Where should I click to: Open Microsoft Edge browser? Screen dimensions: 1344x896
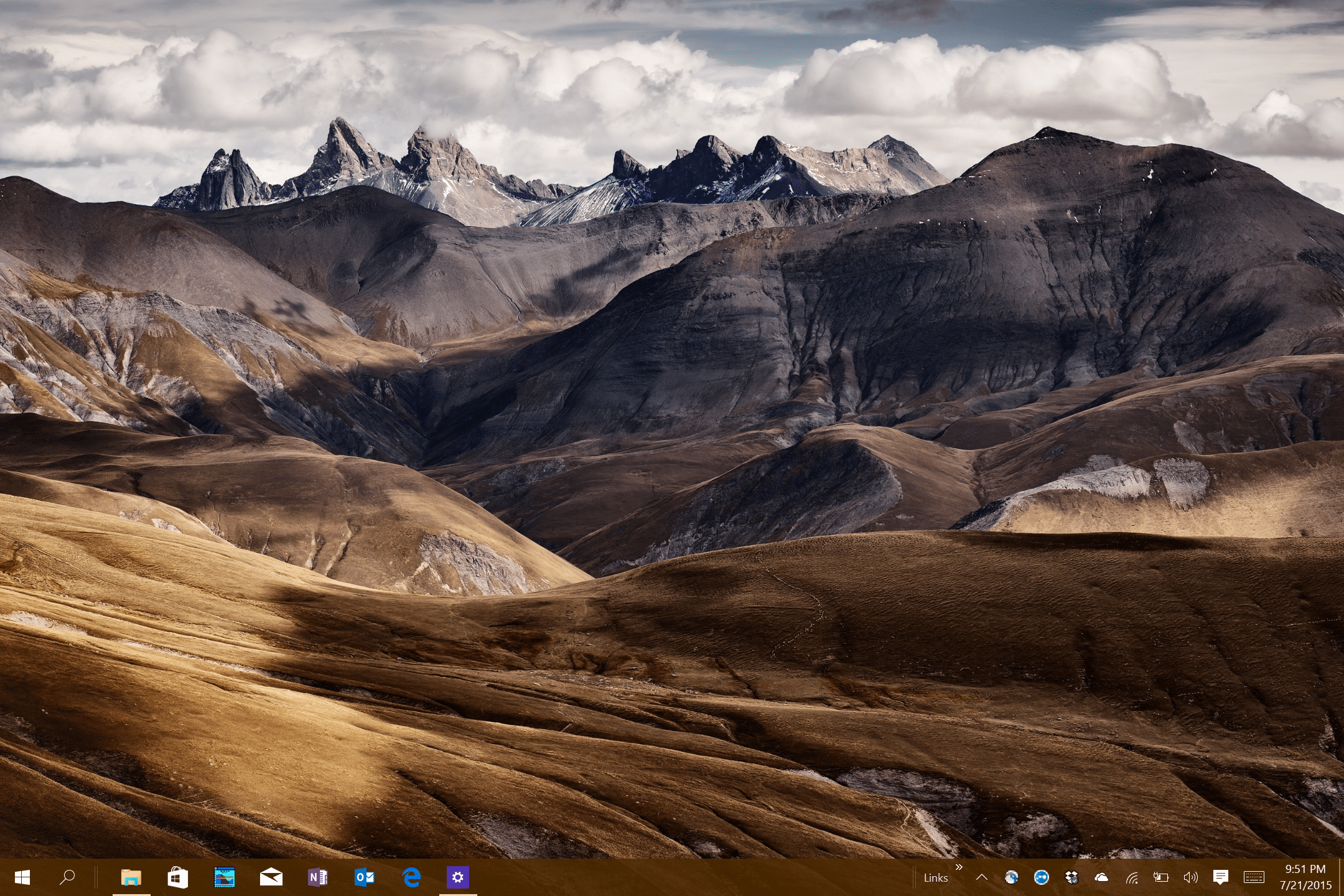click(x=411, y=877)
